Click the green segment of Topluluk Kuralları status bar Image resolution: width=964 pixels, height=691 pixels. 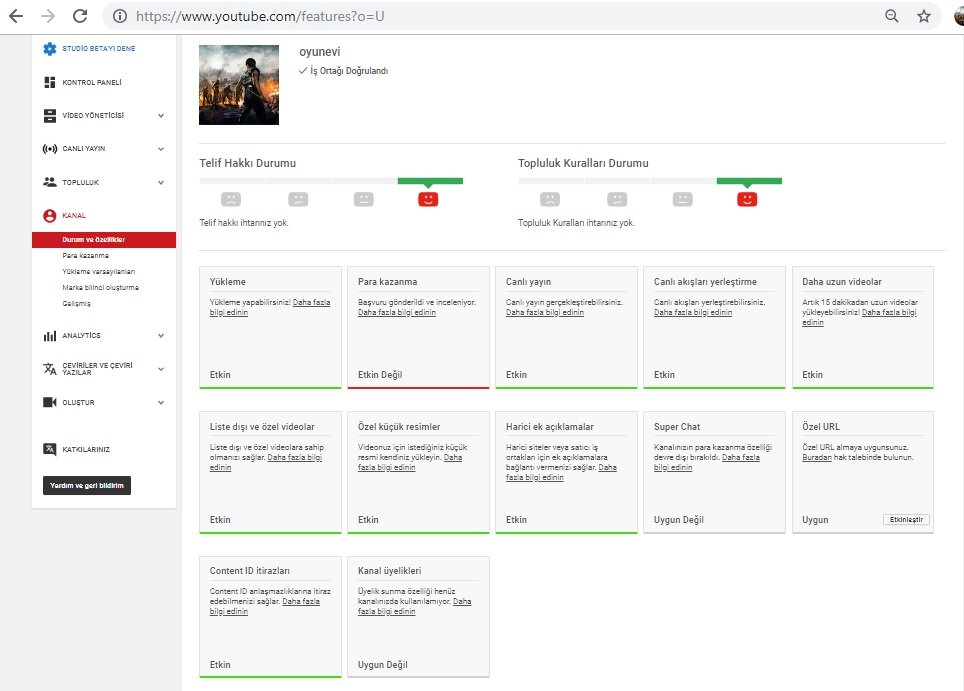[749, 181]
